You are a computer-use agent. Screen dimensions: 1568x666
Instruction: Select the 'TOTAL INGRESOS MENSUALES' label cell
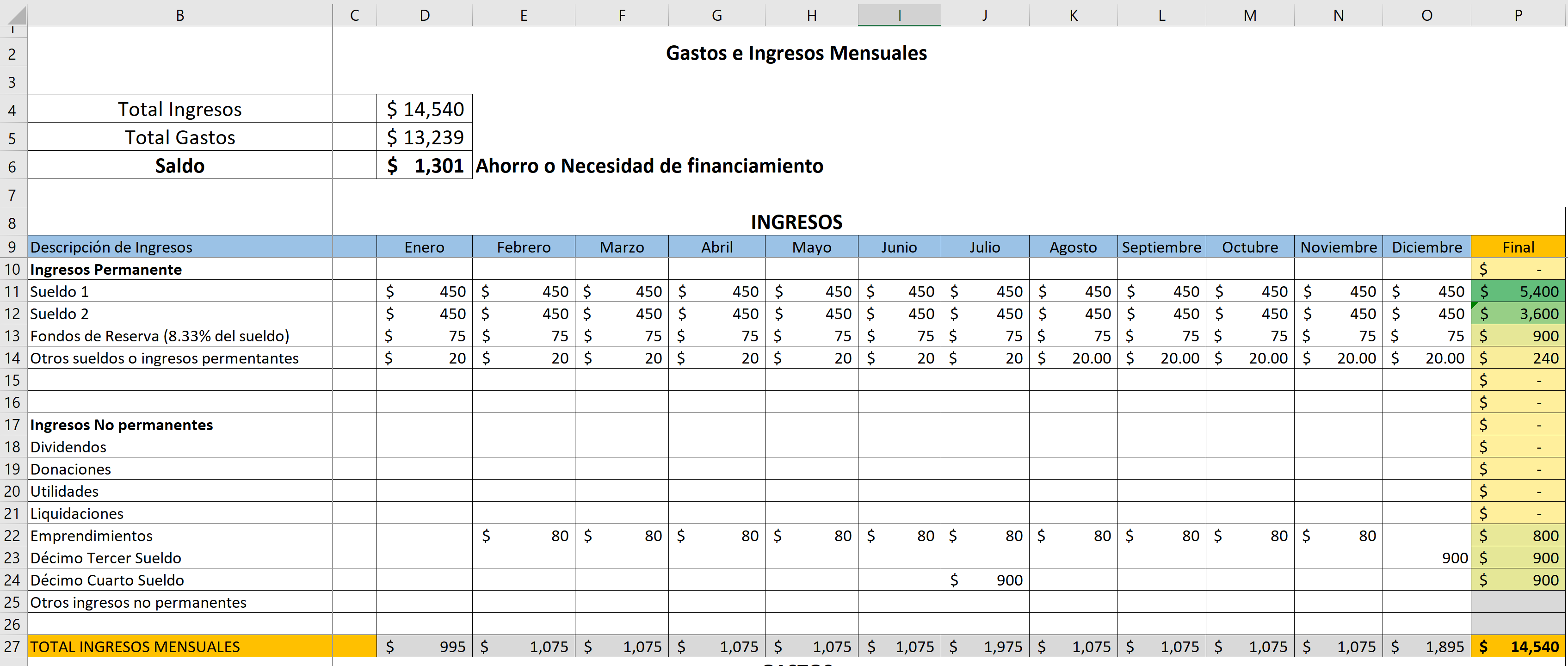[x=179, y=647]
